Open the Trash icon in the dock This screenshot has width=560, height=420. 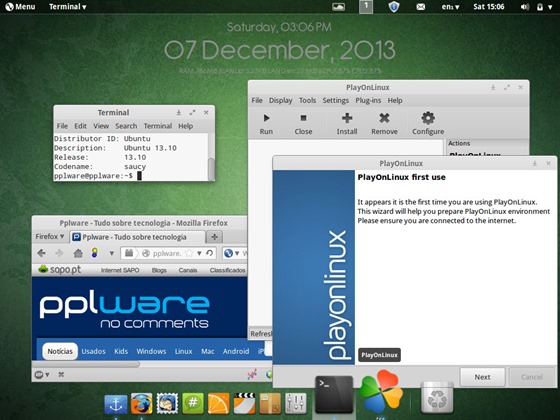point(437,398)
